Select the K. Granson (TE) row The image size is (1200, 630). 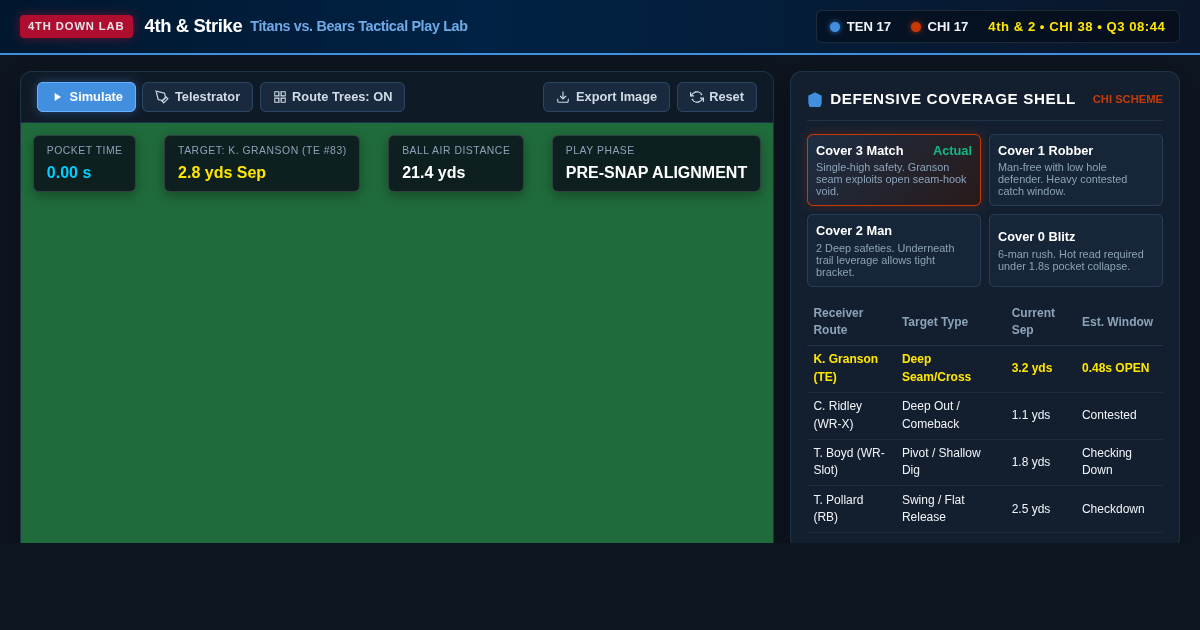(x=985, y=368)
